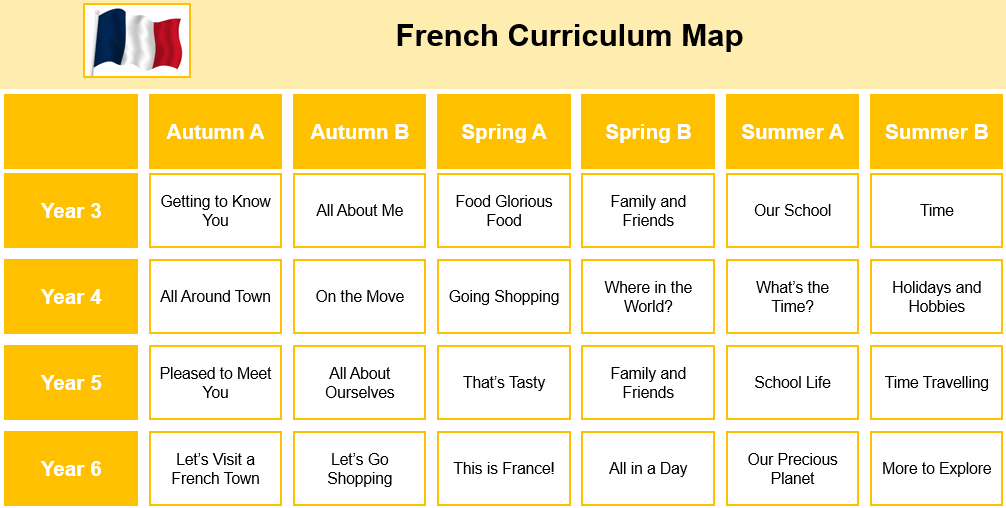Open the All Around Town unit

coord(216,296)
